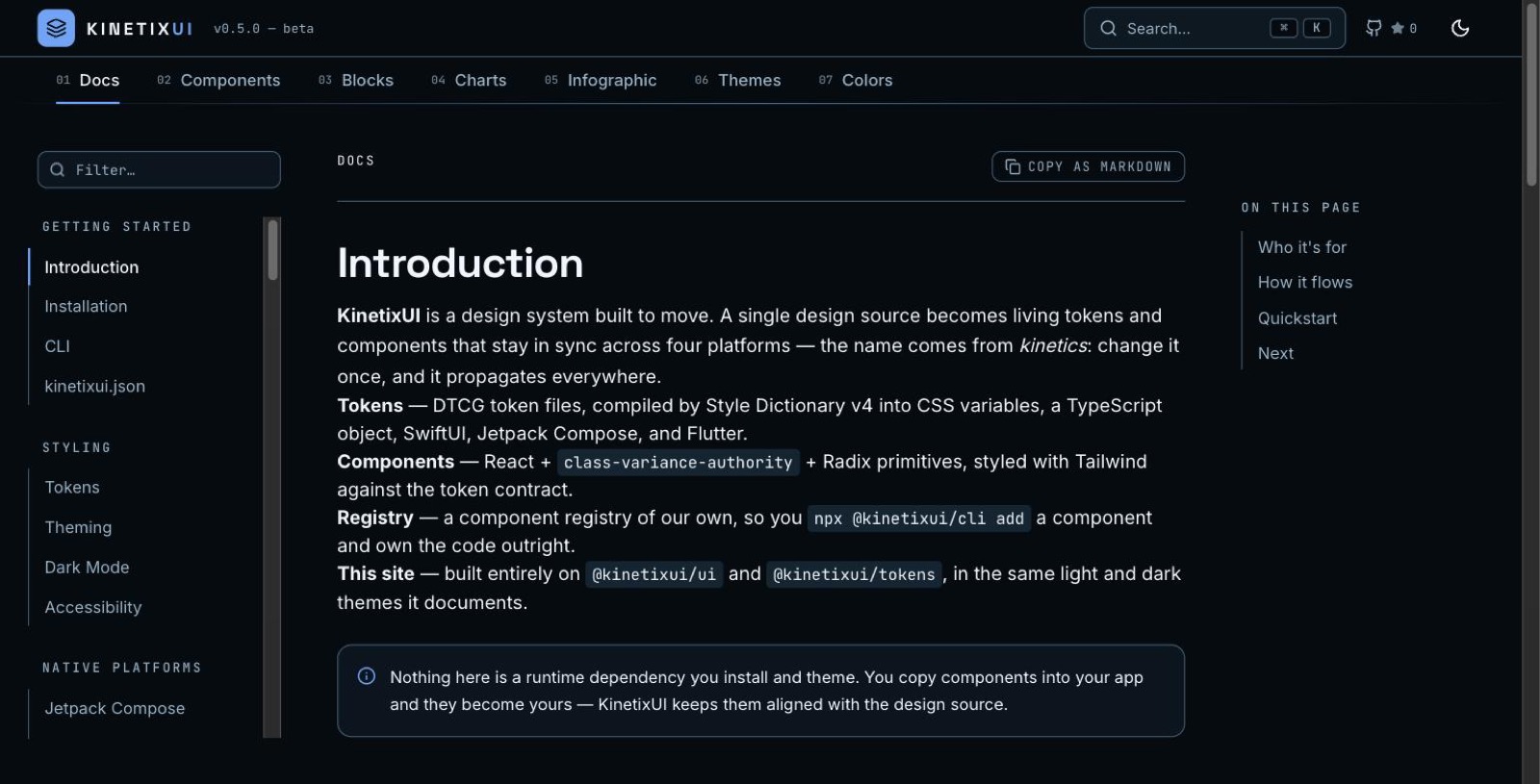This screenshot has width=1540, height=784.
Task: Click the page scrollbar thumb
Action: 1531,94
